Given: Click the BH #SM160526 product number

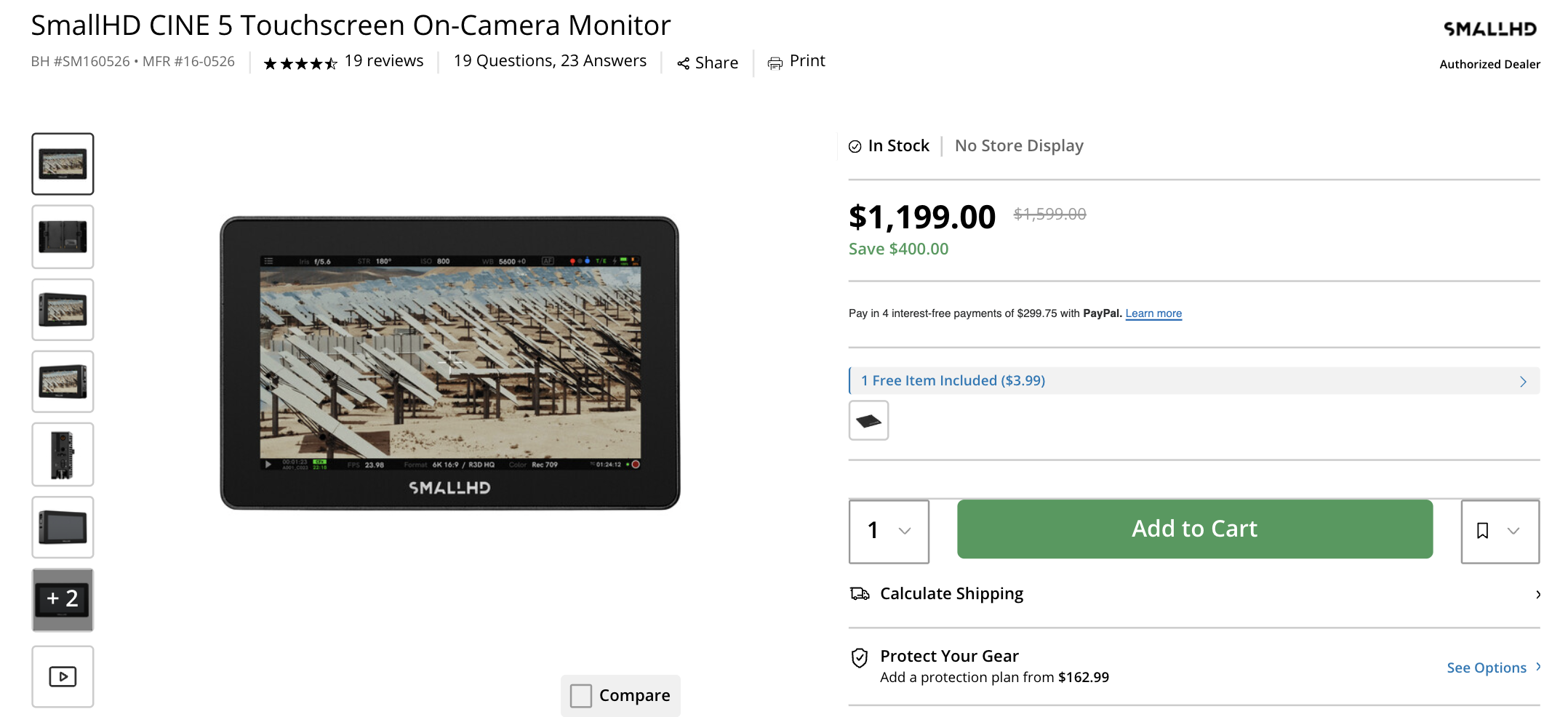Looking at the screenshot, I should 80,62.
